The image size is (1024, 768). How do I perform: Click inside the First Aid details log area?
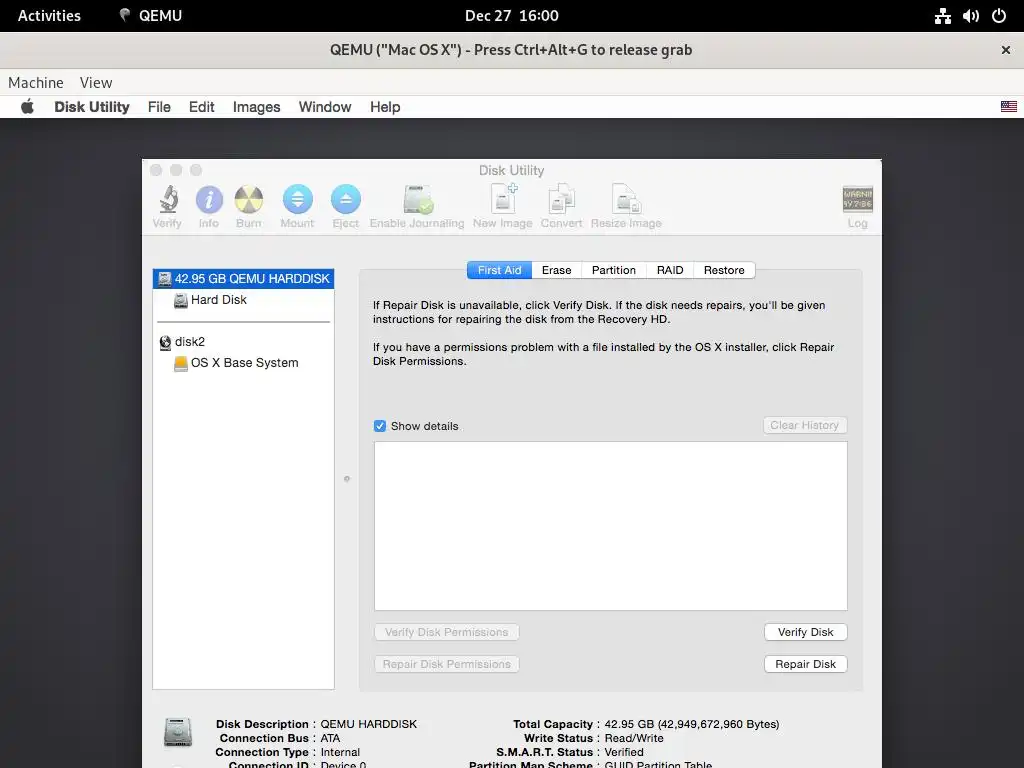click(x=611, y=526)
